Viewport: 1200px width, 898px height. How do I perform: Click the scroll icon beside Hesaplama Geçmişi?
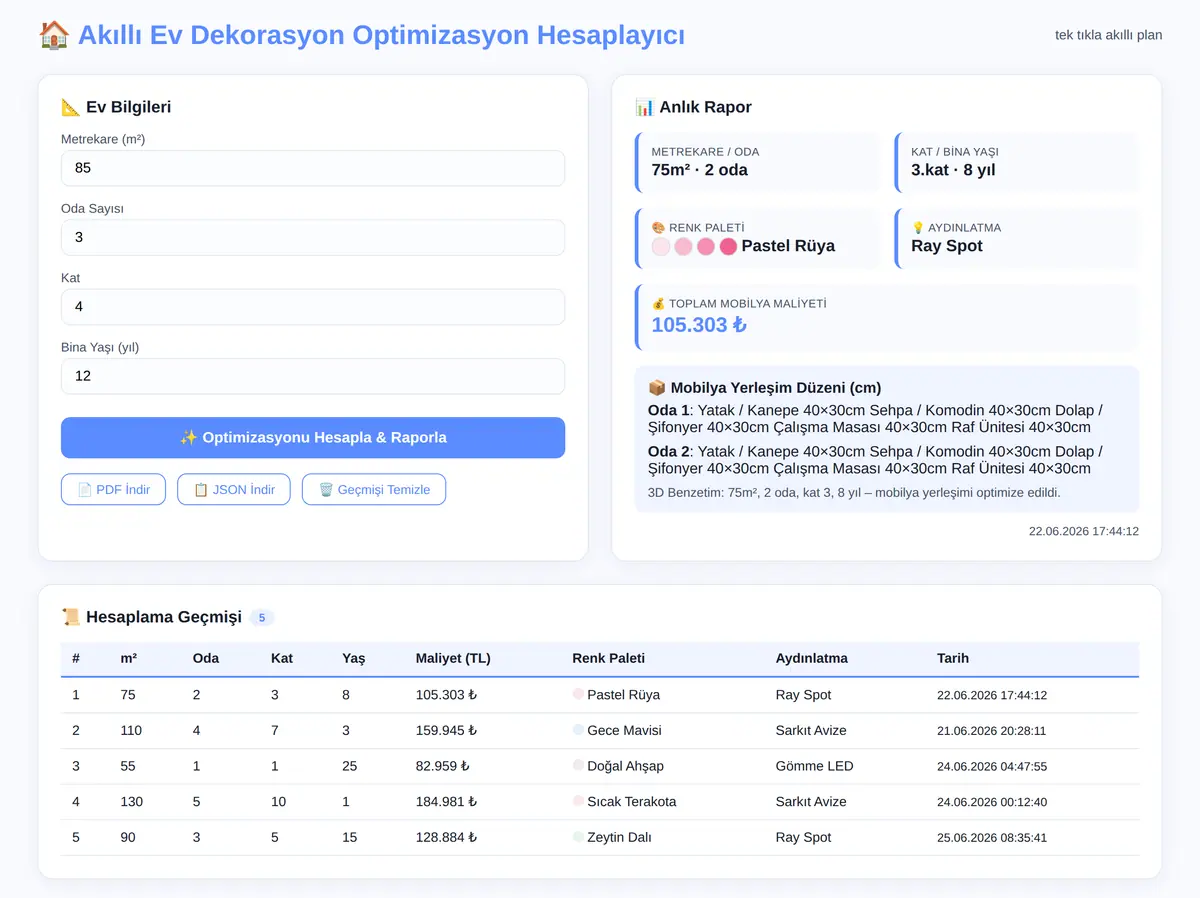(x=71, y=617)
